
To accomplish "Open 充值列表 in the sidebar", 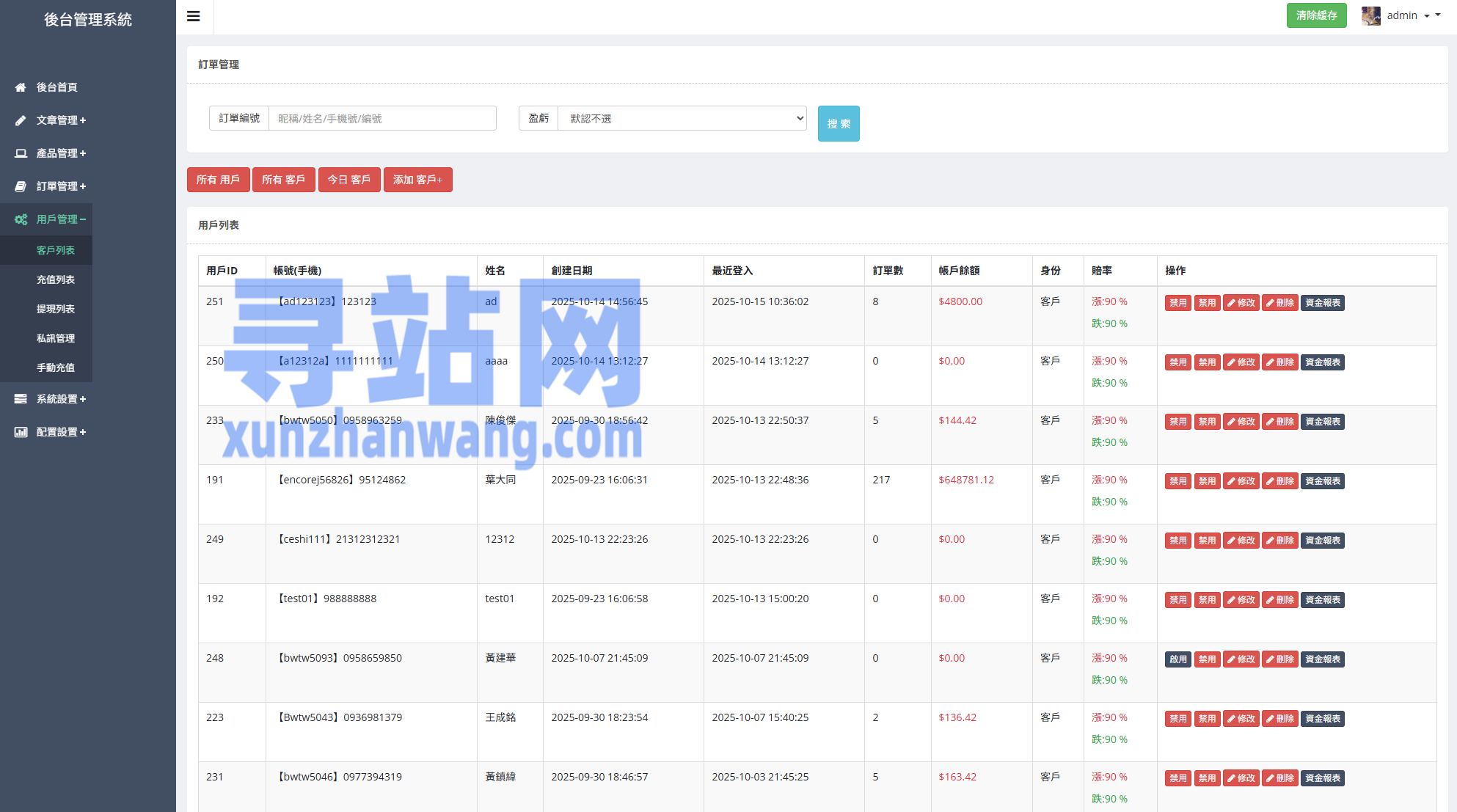I will (x=56, y=279).
